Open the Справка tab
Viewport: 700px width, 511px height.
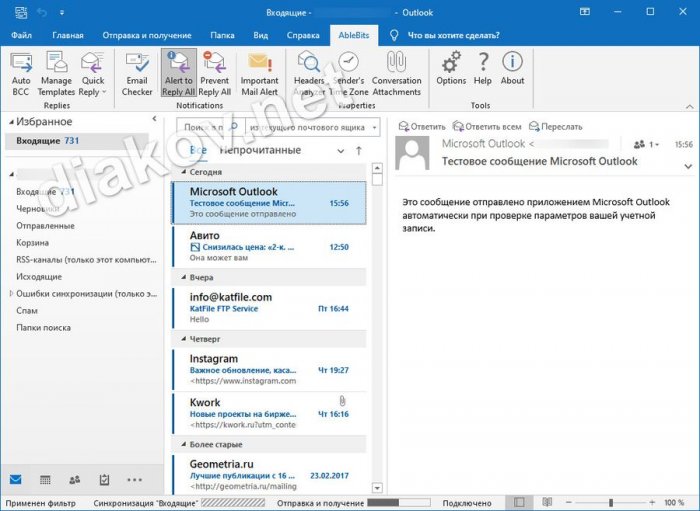click(303, 35)
